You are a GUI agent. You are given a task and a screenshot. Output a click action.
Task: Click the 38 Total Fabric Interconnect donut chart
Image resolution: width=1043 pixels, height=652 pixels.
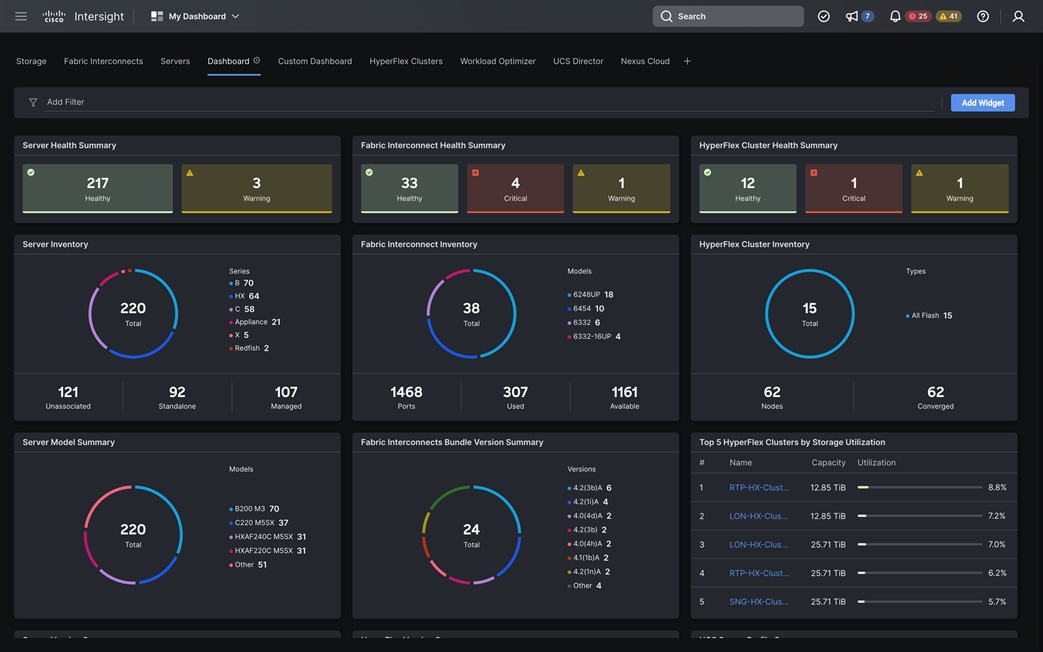[471, 313]
